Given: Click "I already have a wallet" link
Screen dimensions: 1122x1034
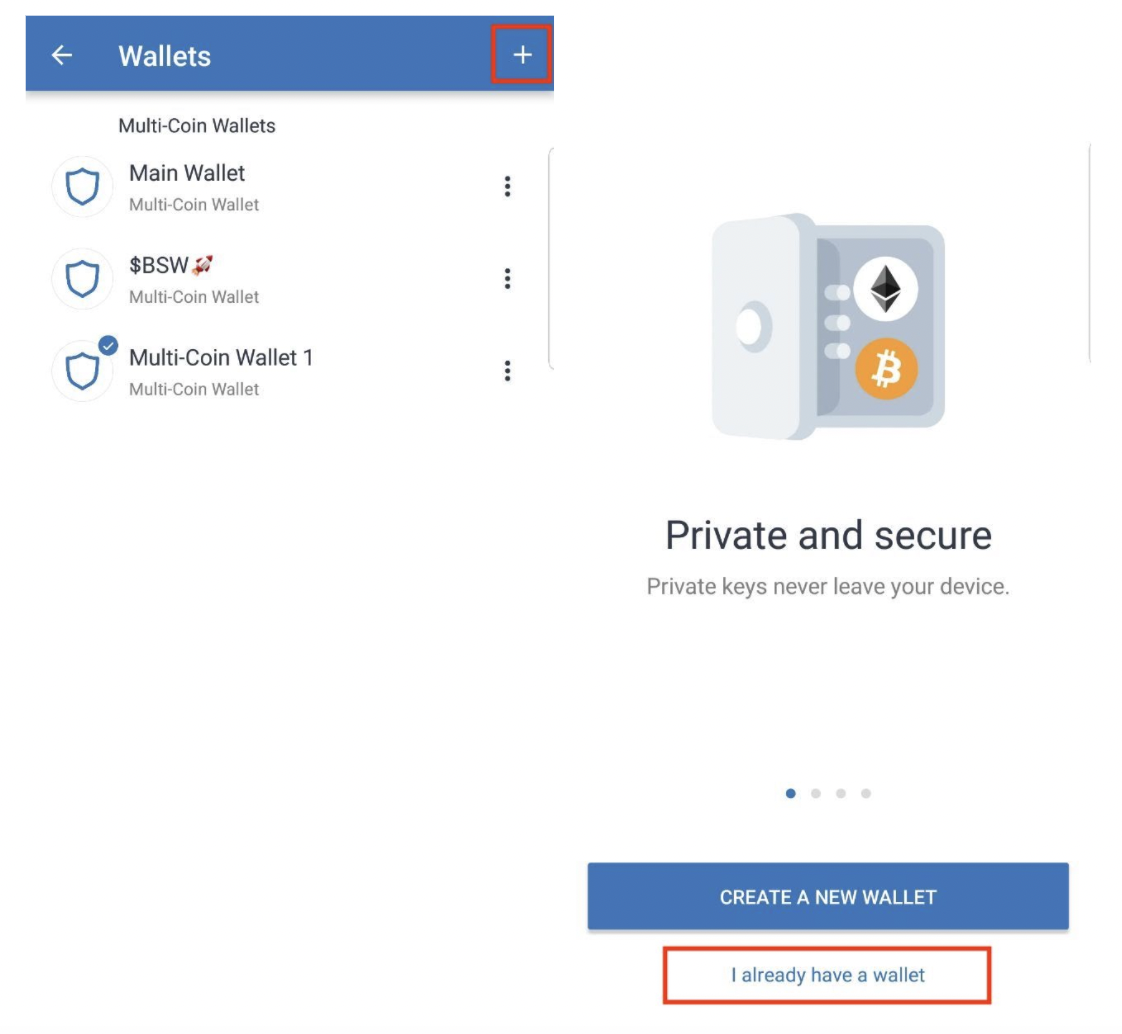Looking at the screenshot, I should 828,974.
